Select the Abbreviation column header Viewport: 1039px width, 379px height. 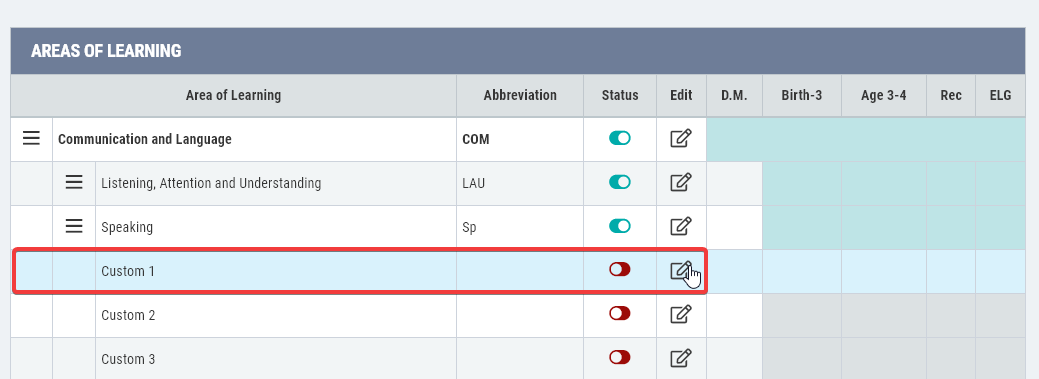(x=520, y=95)
